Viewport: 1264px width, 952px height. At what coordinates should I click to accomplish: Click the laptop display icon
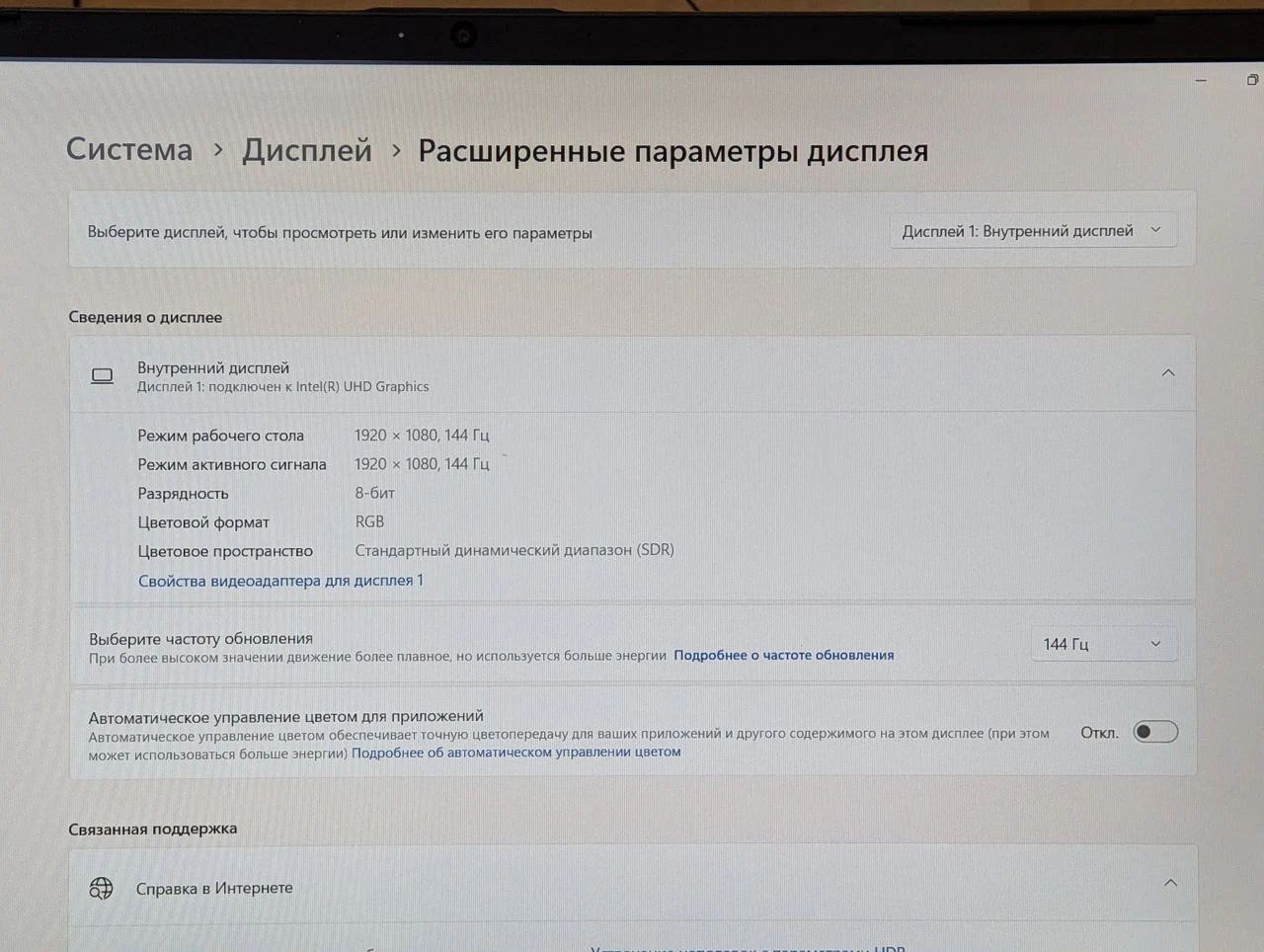(x=103, y=376)
